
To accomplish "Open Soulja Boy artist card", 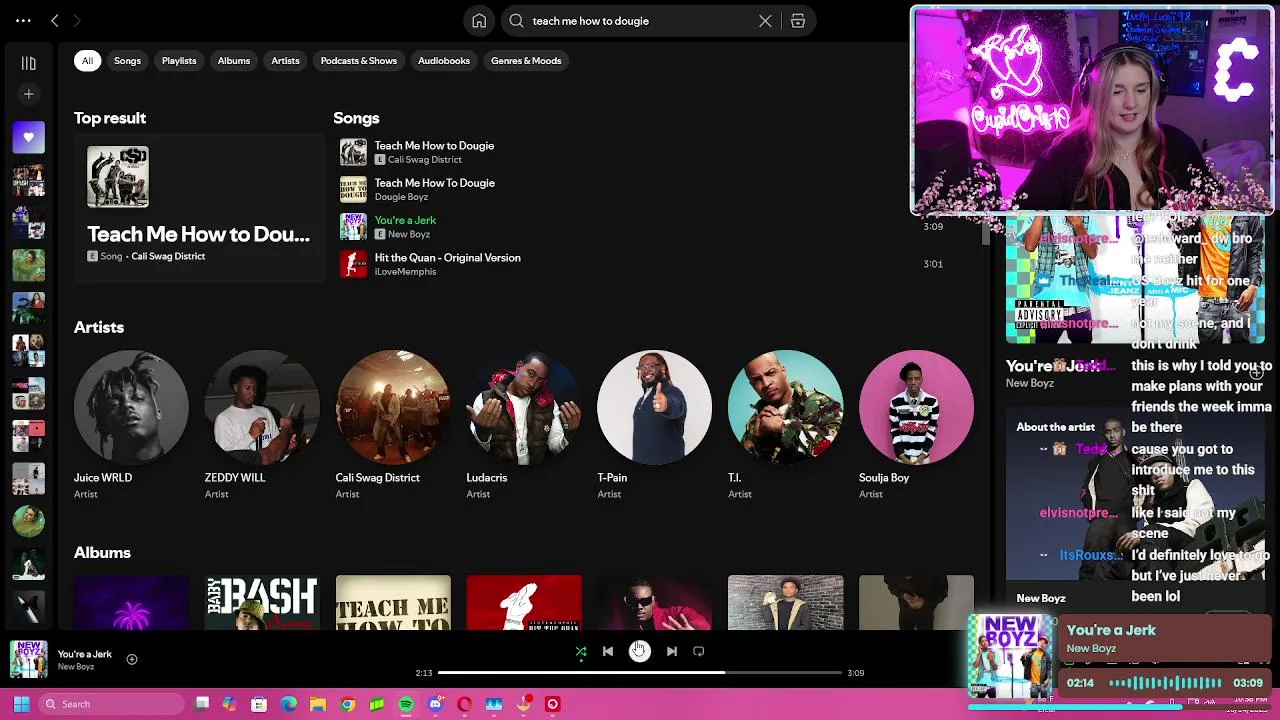I will (916, 425).
